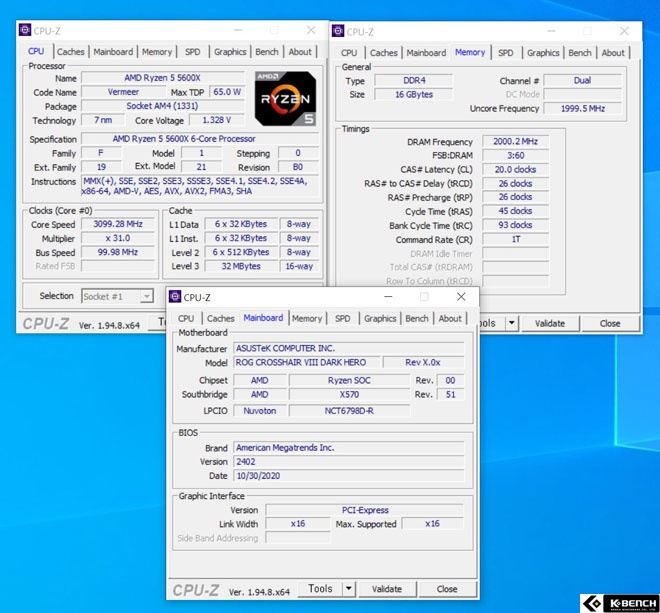Viewport: 660px width, 613px height.
Task: Click the memory Size value 16 GBytes
Action: point(414,94)
